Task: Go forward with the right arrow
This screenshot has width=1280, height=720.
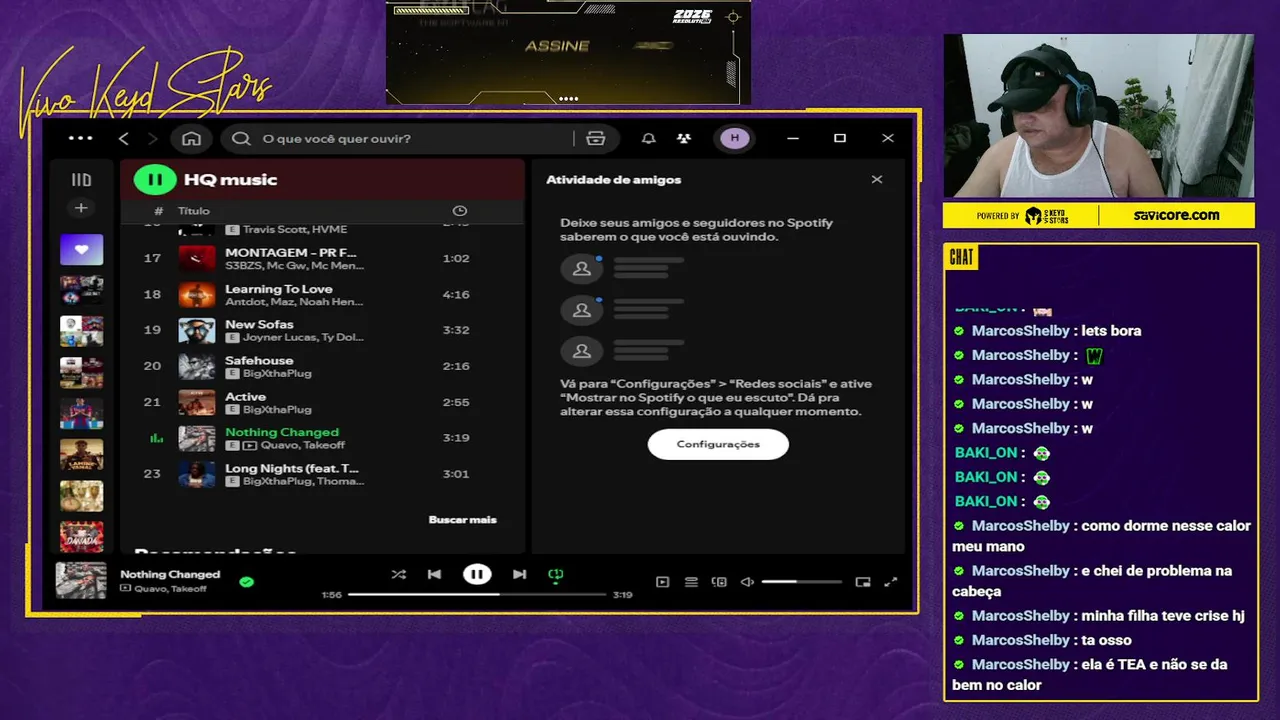Action: [153, 138]
